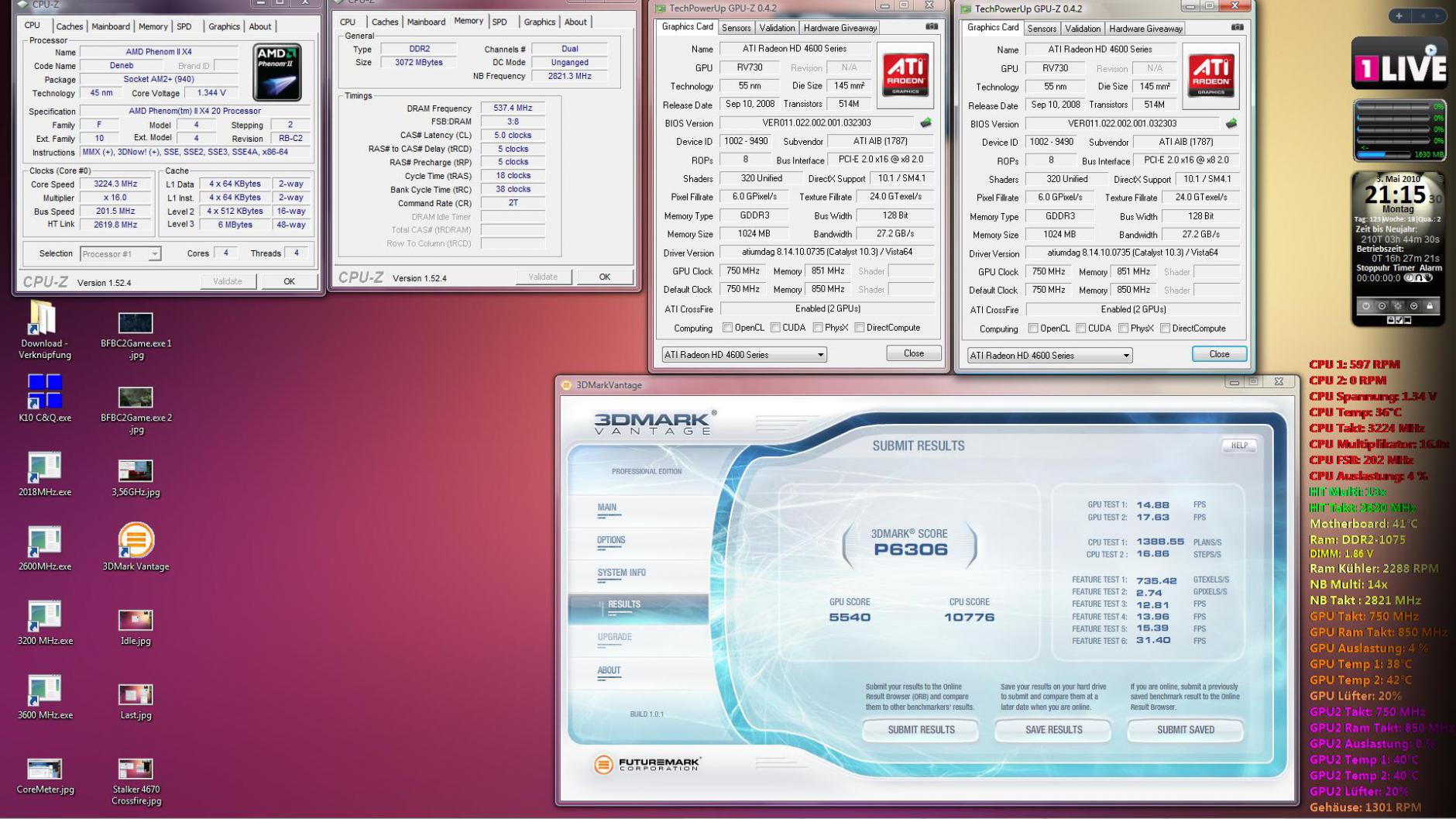This screenshot has height=819, width=1456.
Task: Click the power icon in the clock gadget
Action: [x=1366, y=306]
